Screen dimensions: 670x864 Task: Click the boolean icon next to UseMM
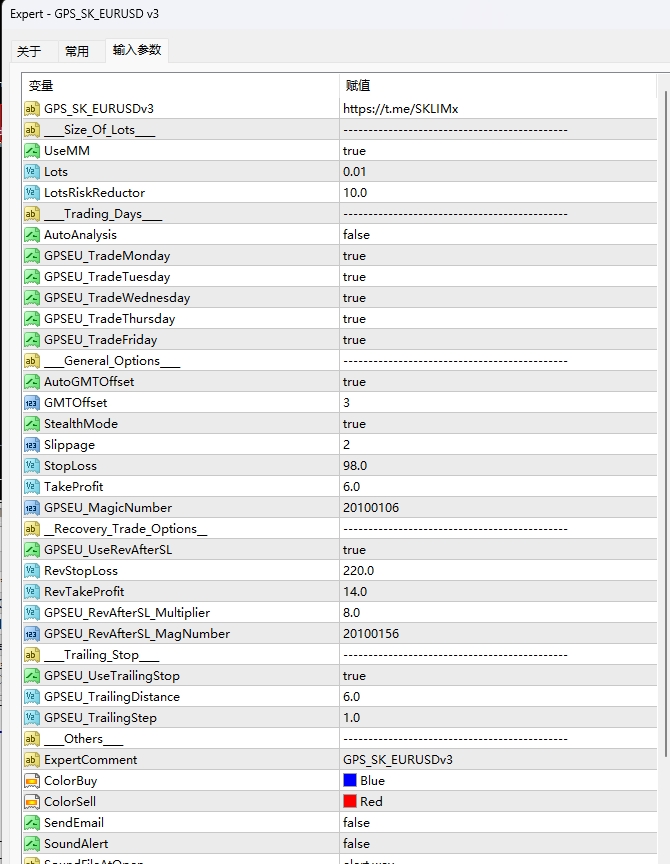point(32,151)
